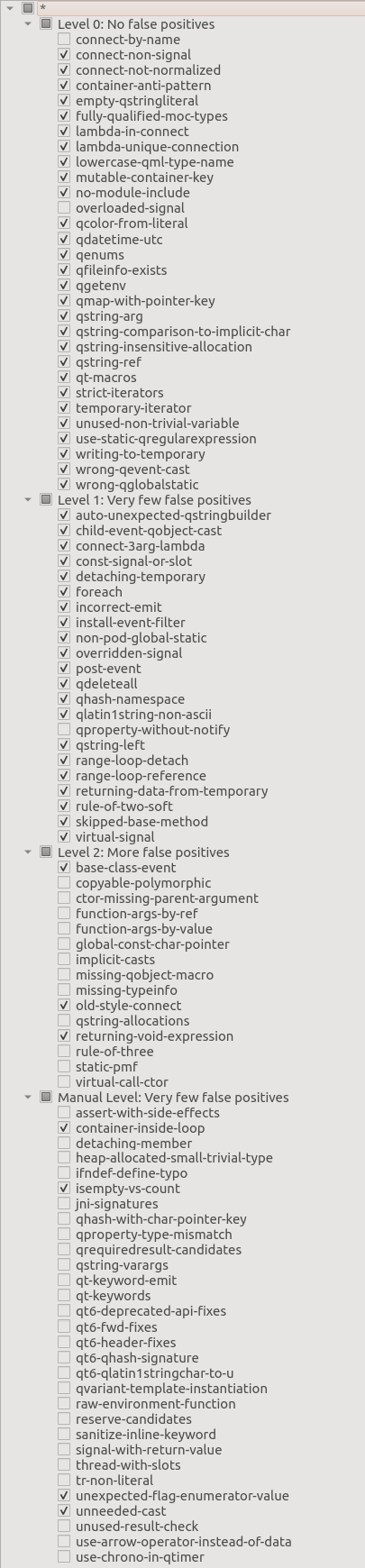Viewport: 365px width, 1568px height.
Task: Enable overloaded-signal checkbox
Action: 64,208
